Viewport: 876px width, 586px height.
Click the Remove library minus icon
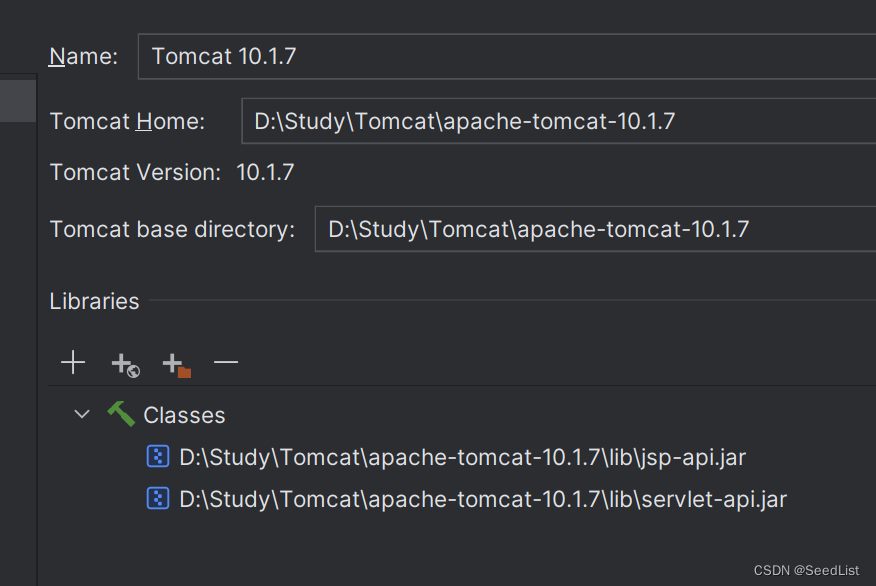pyautogui.click(x=226, y=363)
